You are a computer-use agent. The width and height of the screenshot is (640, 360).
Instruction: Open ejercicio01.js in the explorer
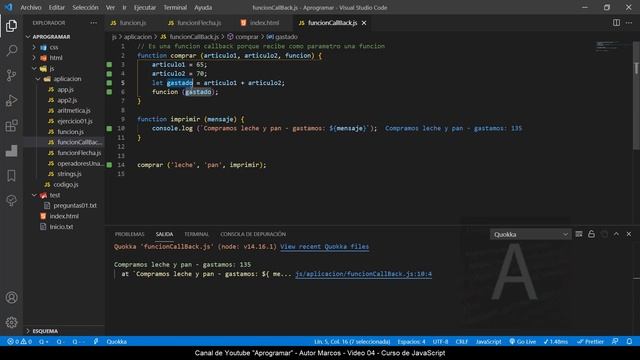(75, 121)
